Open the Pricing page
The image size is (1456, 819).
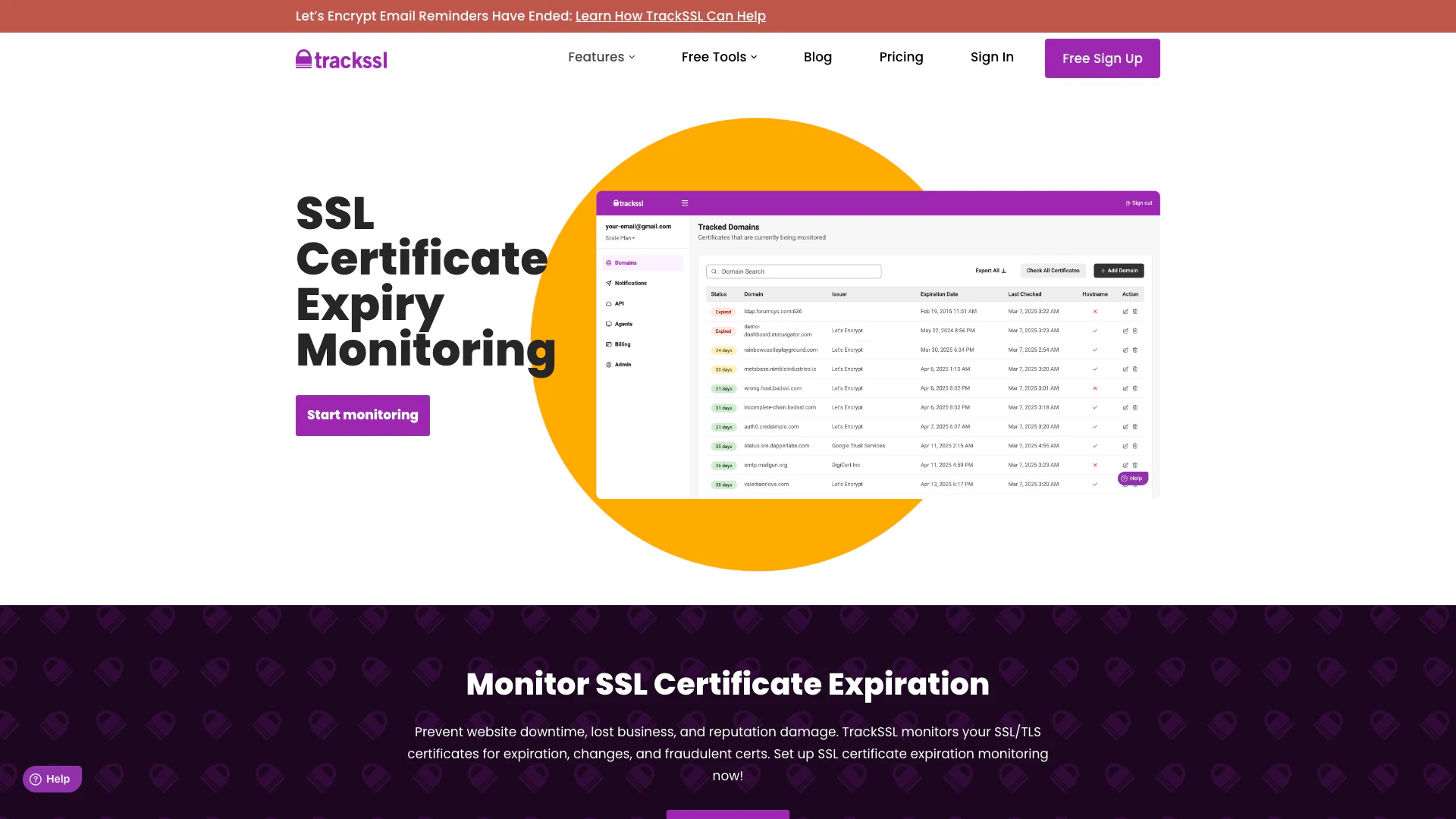[901, 57]
